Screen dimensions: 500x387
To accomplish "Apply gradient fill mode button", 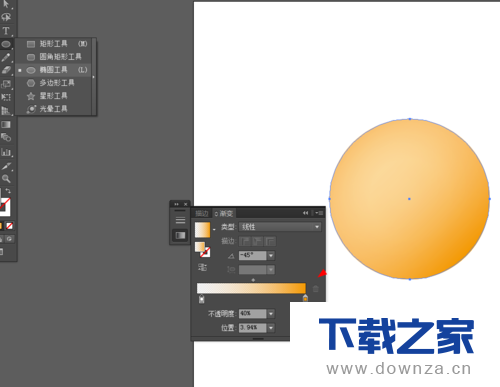I will (x=1, y=226).
